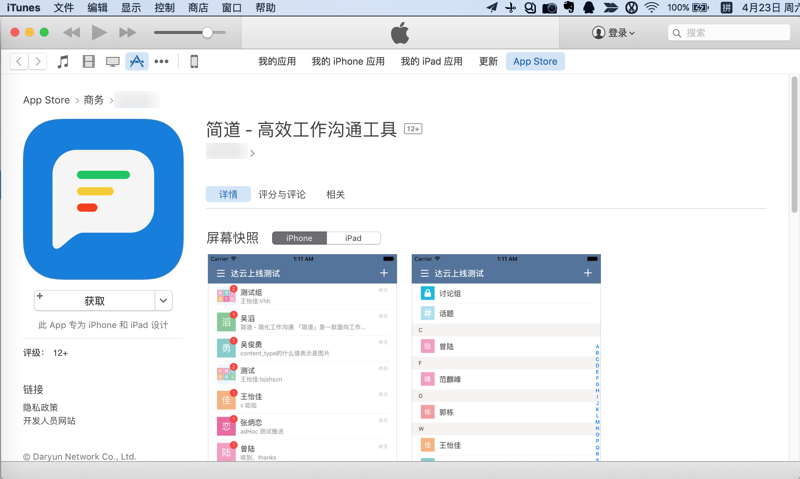Click the paper plane menu bar icon
800x479 pixels.
[492, 8]
